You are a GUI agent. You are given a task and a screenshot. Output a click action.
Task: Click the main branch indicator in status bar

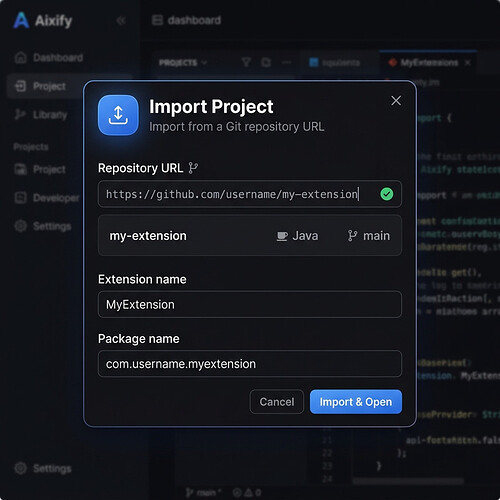tap(203, 492)
